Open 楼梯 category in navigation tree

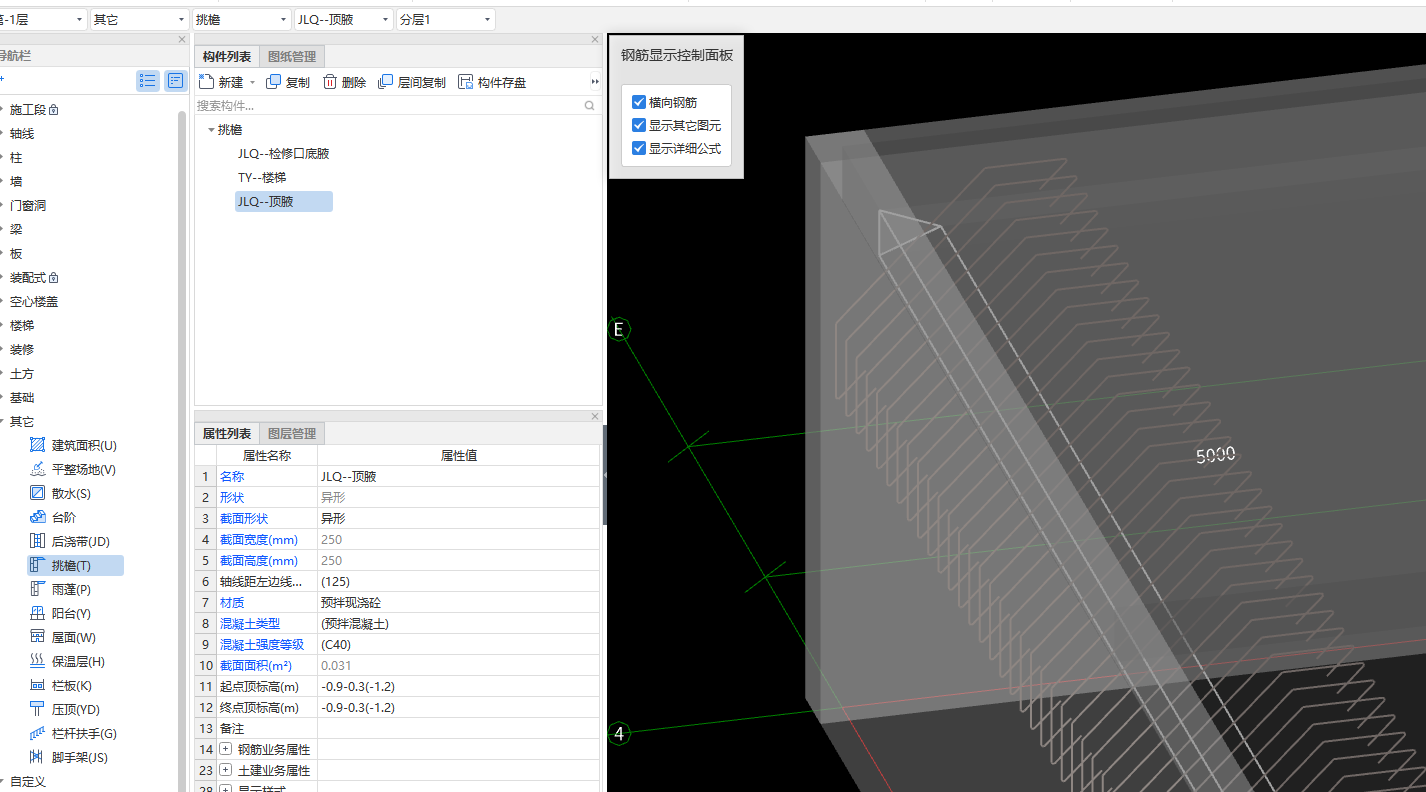(x=22, y=325)
